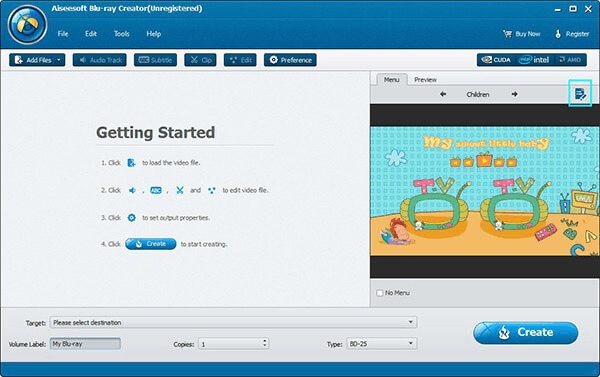The width and height of the screenshot is (600, 377).
Task: Close the Blu-ray Creator window
Action: (589, 8)
